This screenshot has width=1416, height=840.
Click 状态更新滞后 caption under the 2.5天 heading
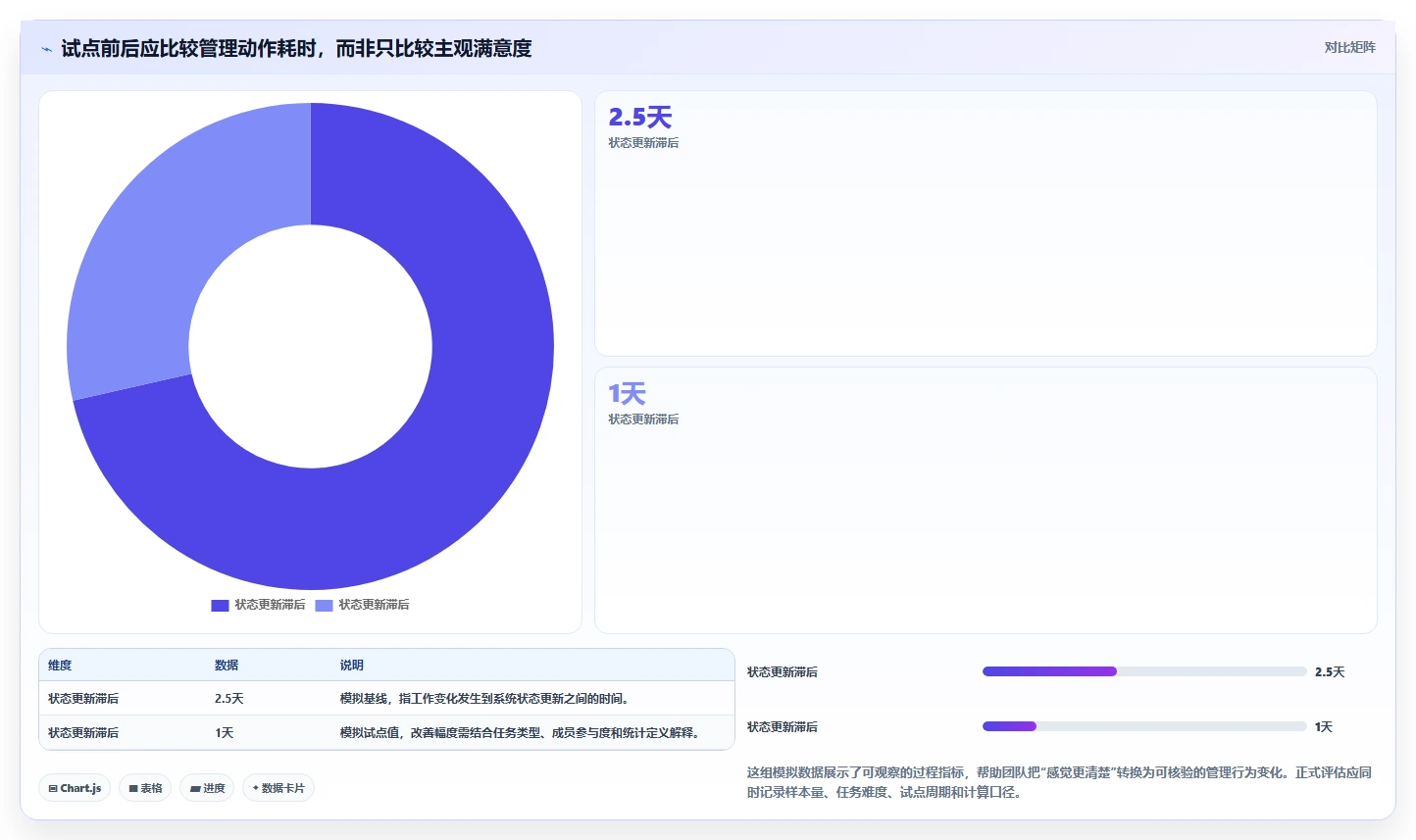click(x=643, y=143)
